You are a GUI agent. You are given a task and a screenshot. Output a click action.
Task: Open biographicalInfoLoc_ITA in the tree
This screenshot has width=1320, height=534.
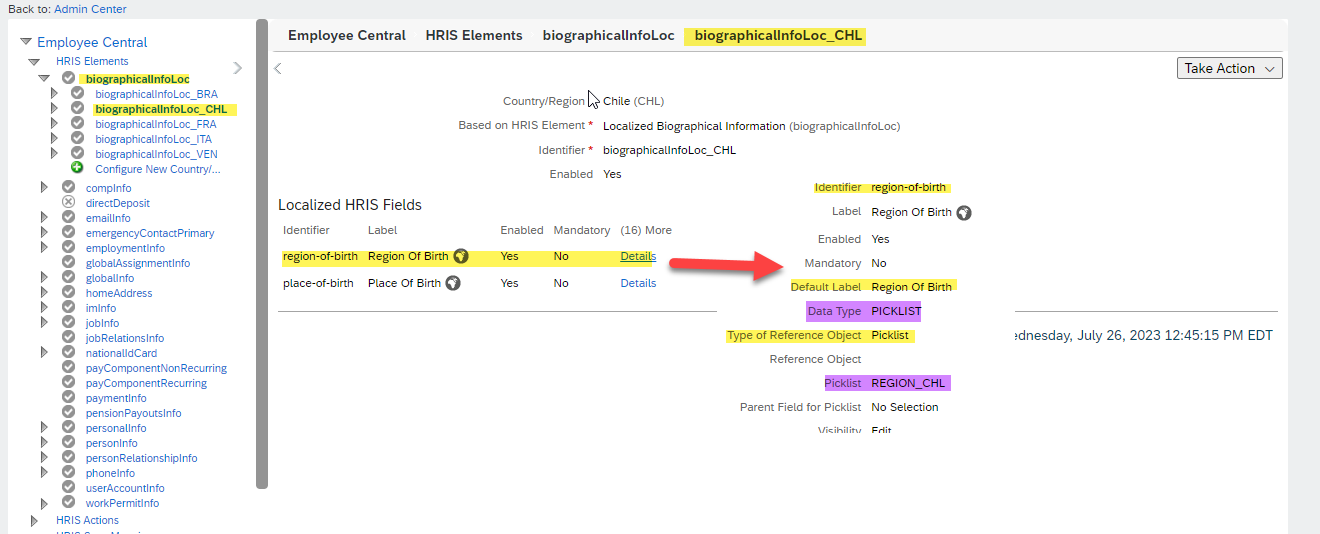coord(153,139)
